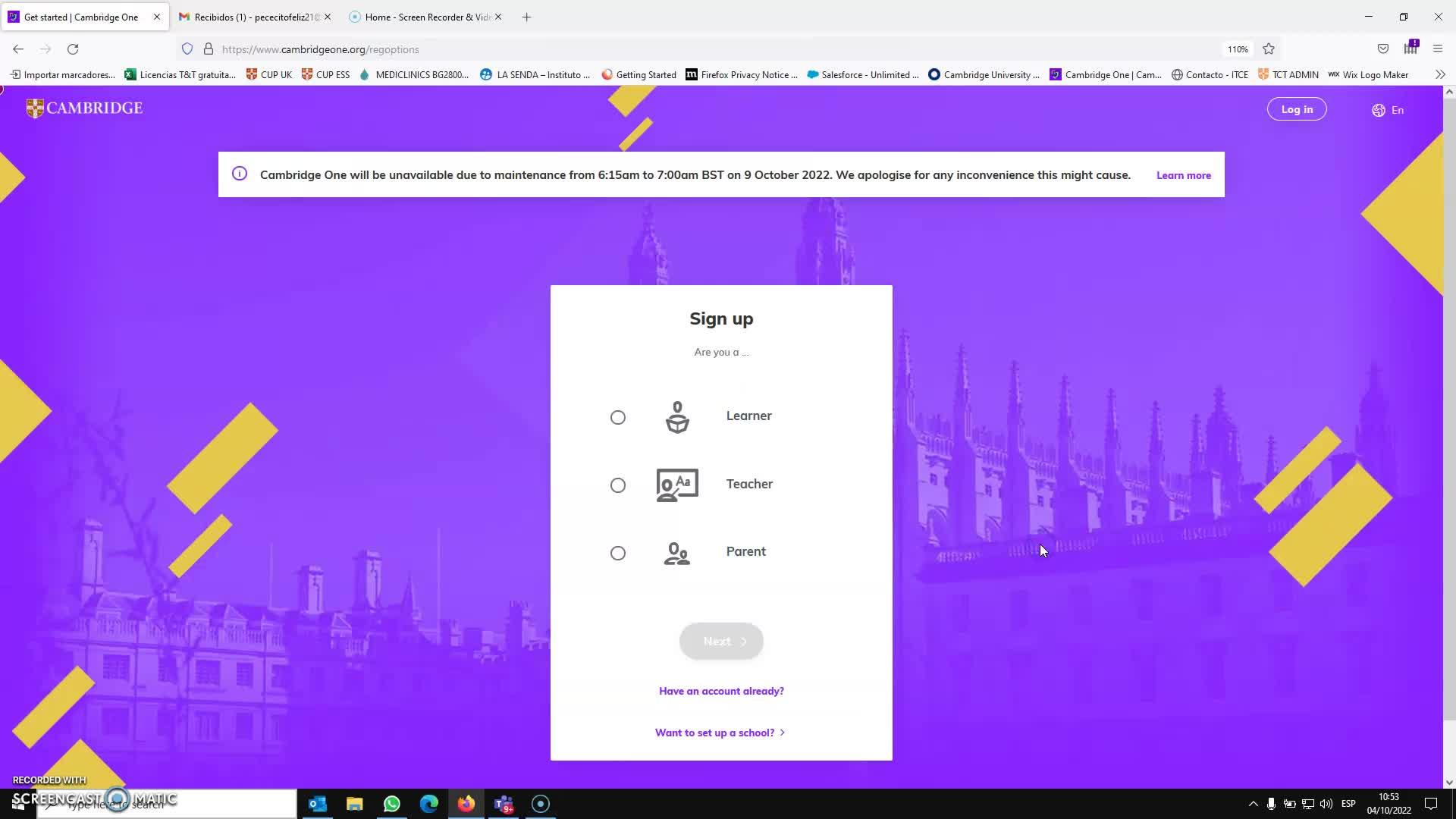The image size is (1456, 819).
Task: Reload the page with refresh icon
Action: (x=73, y=49)
